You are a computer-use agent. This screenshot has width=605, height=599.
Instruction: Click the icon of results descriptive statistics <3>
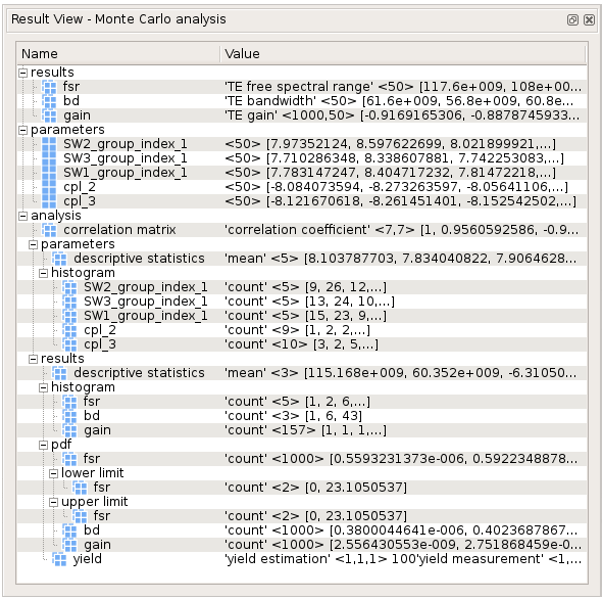(x=59, y=373)
